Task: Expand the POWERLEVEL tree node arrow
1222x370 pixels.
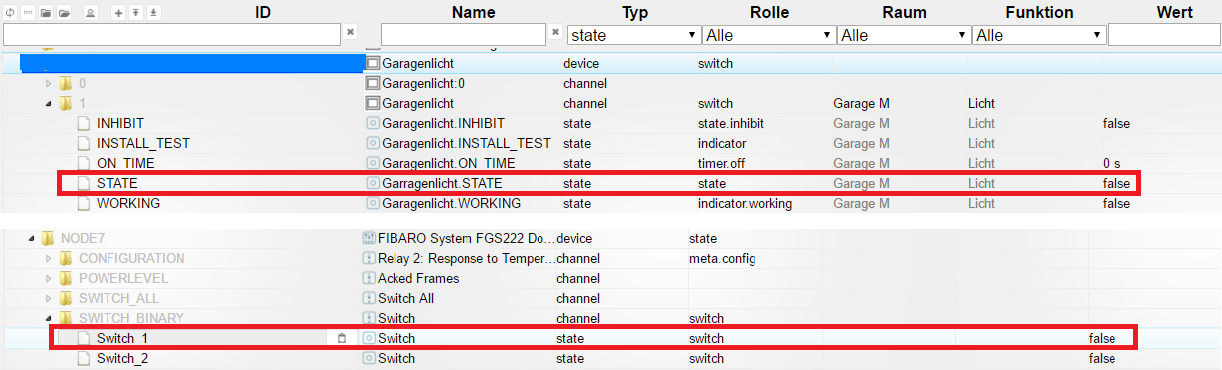Action: pos(48,278)
